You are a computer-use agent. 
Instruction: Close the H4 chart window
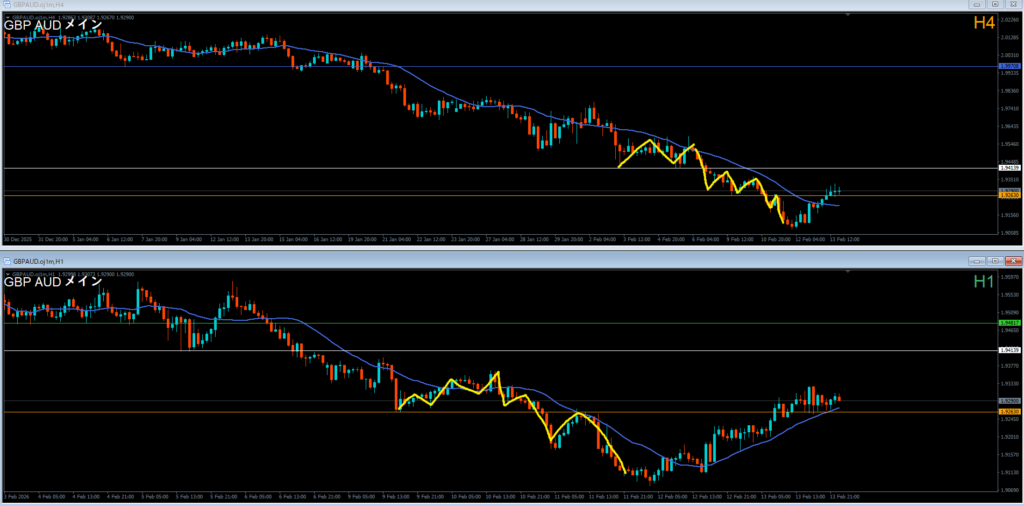1011,4
